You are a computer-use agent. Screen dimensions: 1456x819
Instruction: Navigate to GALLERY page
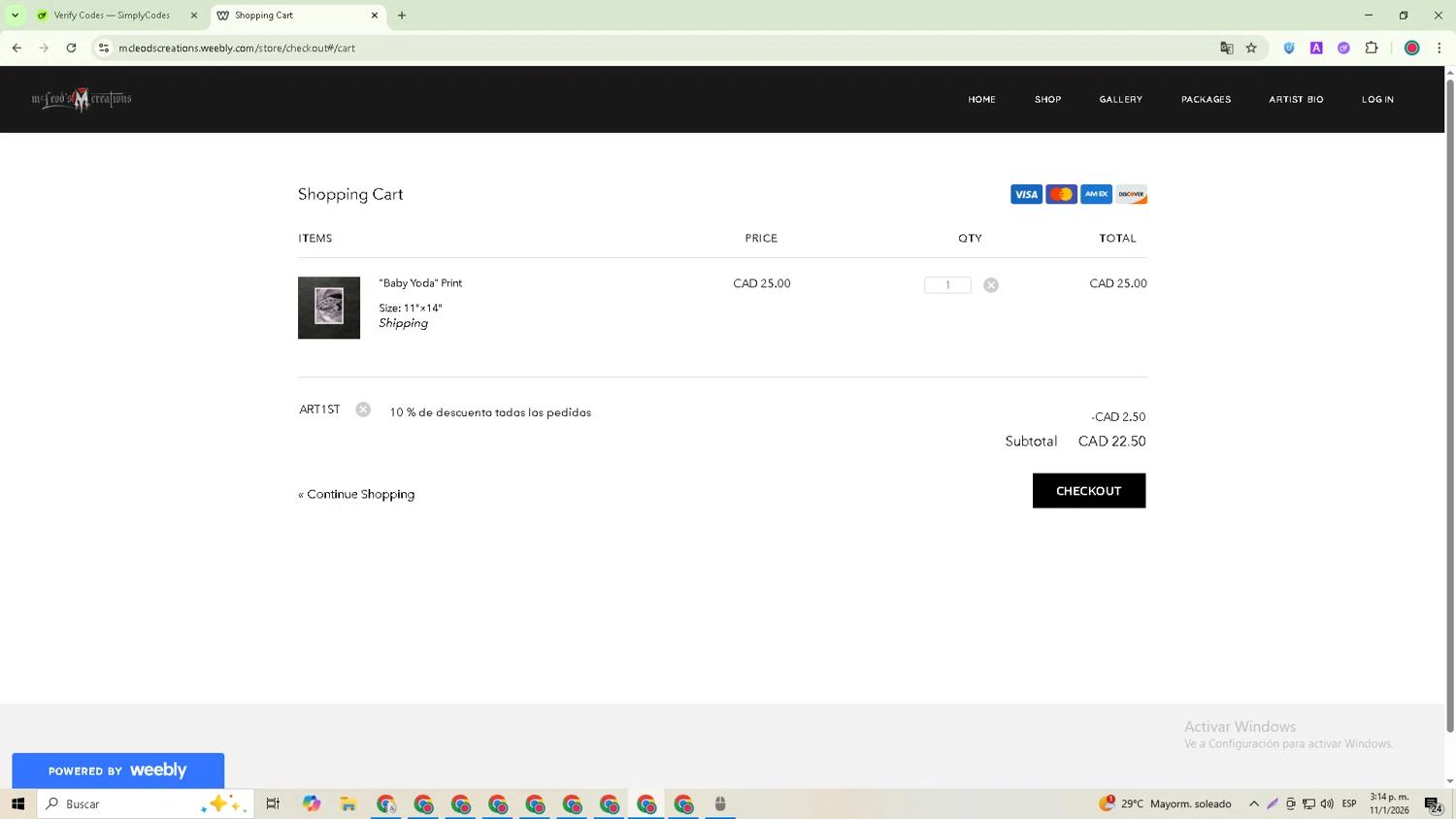point(1120,99)
